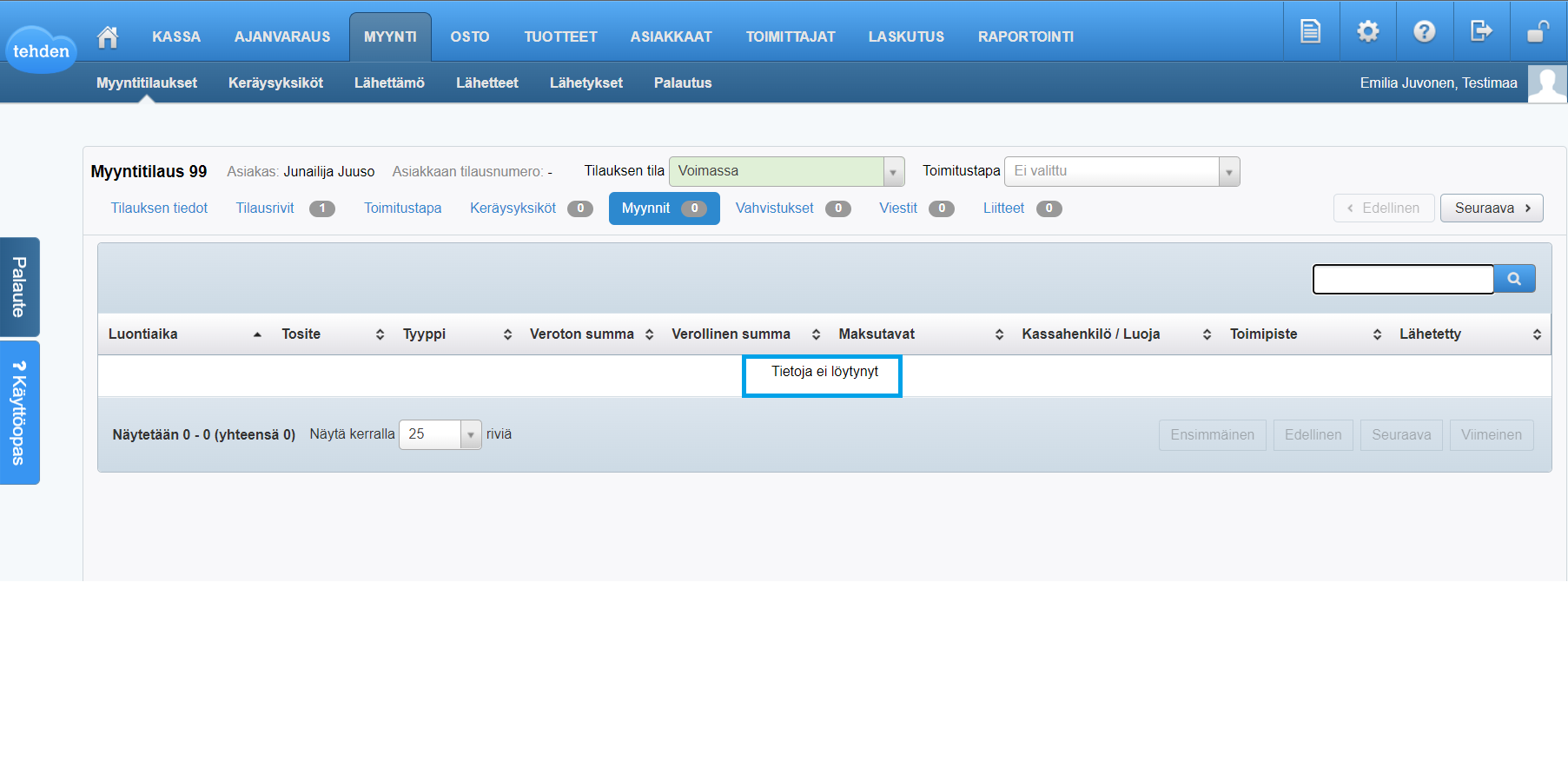Click the padlock icon in top bar
Viewport: 1568px width, 774px height.
(1538, 31)
